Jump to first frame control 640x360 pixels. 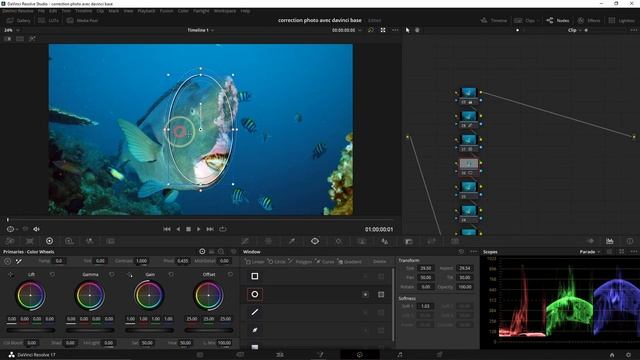pyautogui.click(x=167, y=229)
